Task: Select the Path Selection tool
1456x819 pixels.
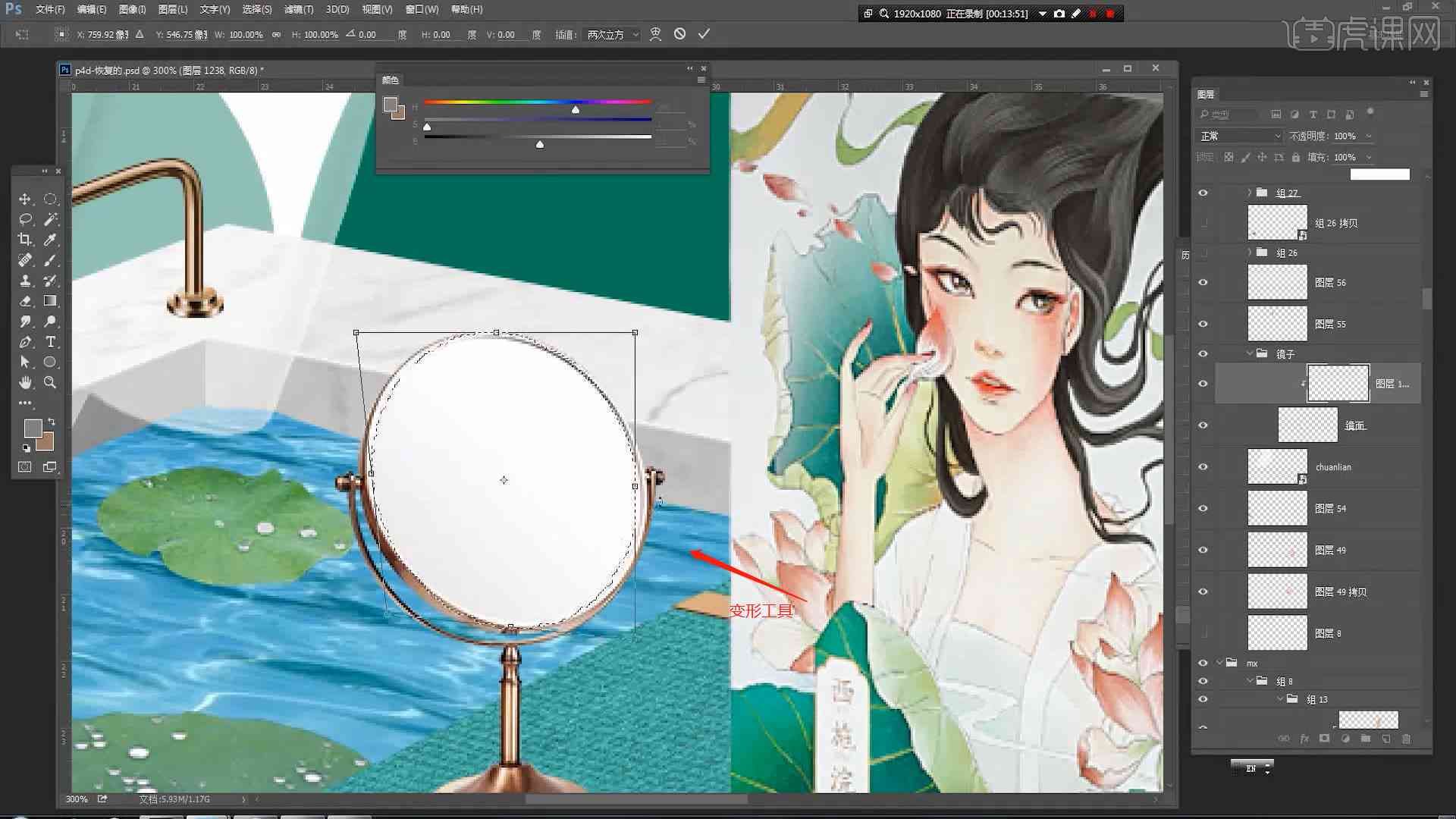Action: 25,362
